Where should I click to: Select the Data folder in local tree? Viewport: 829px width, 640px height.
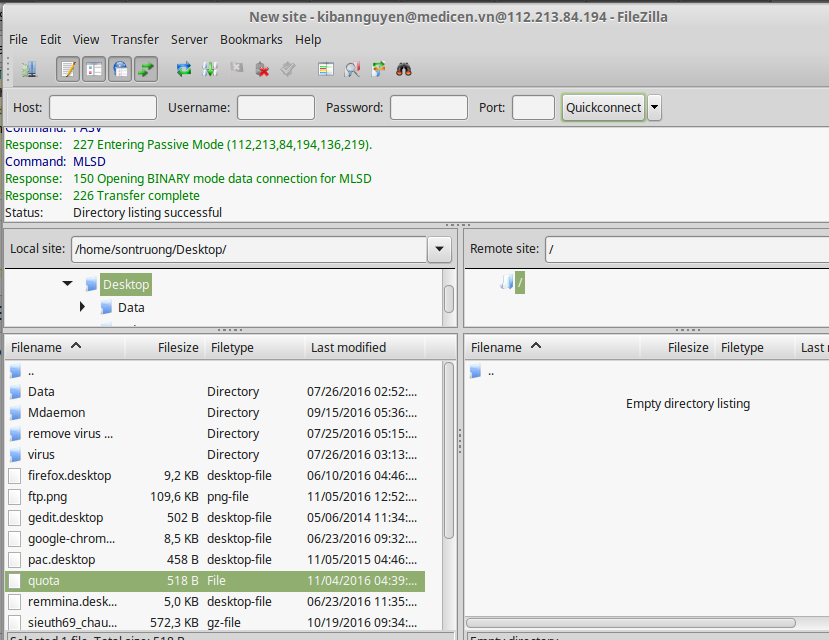coord(131,308)
